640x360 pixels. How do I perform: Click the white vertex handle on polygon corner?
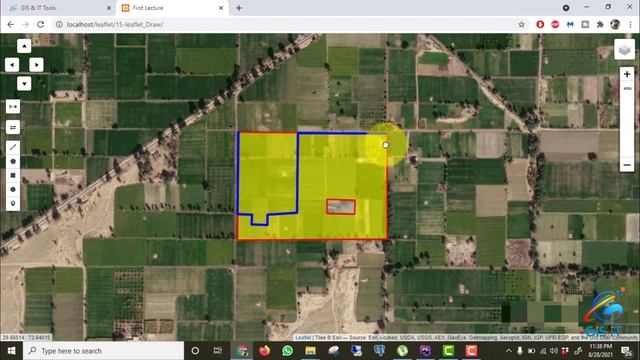pos(386,145)
